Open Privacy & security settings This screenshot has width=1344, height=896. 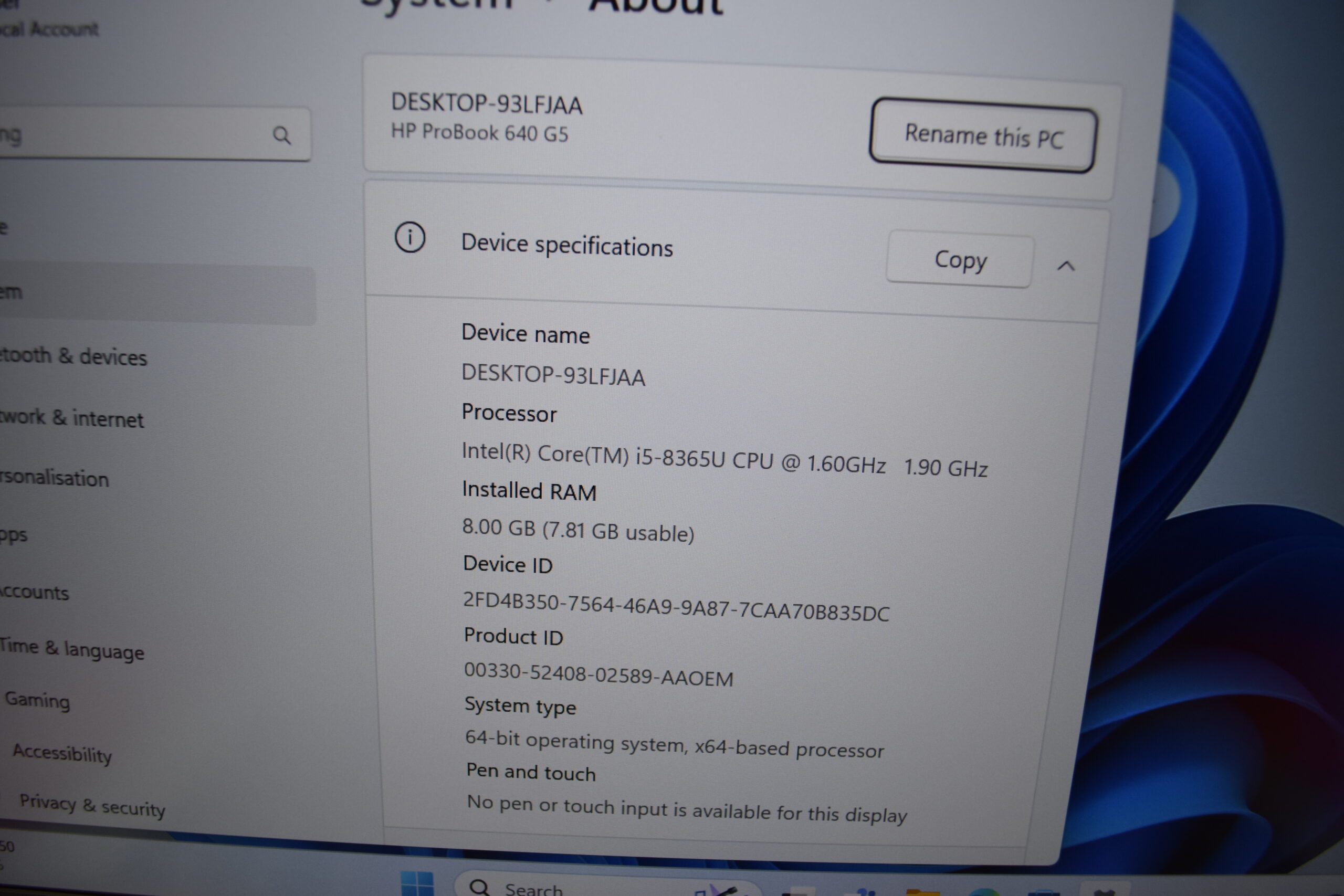click(92, 806)
